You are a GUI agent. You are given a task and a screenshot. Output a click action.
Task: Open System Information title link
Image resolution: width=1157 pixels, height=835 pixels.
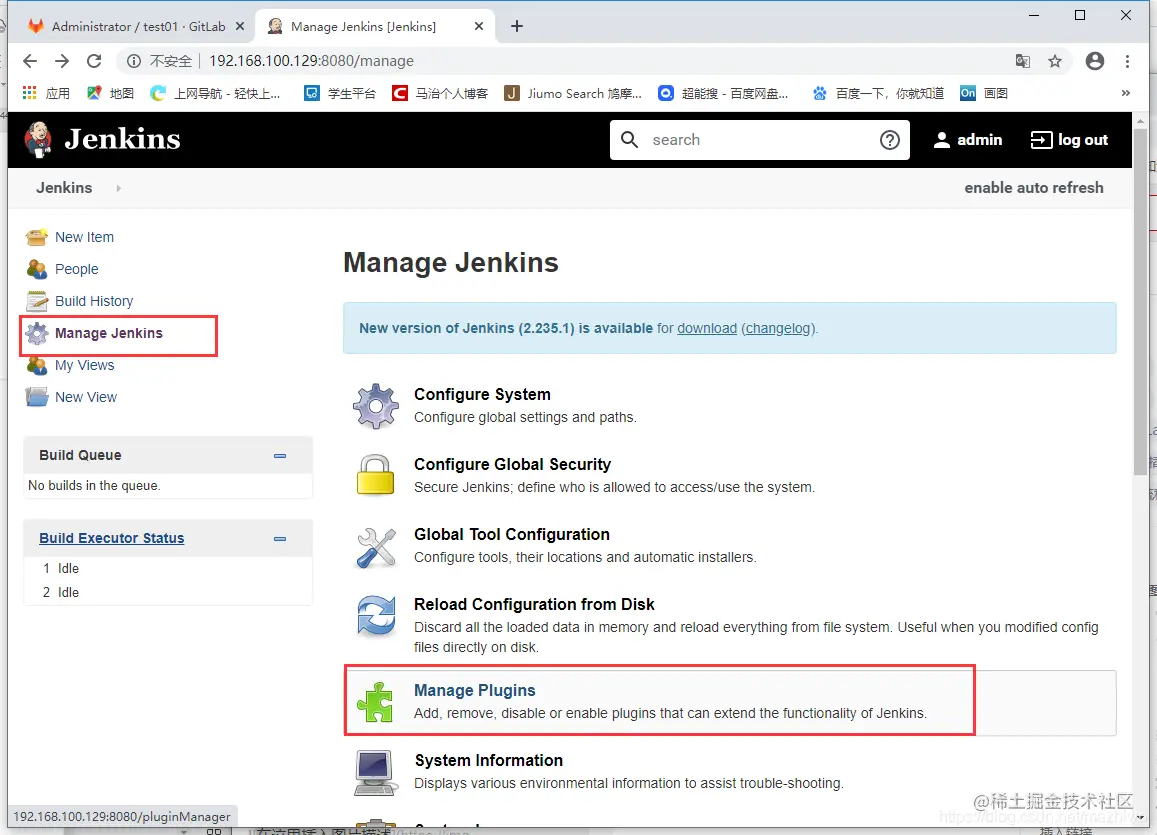tap(488, 760)
